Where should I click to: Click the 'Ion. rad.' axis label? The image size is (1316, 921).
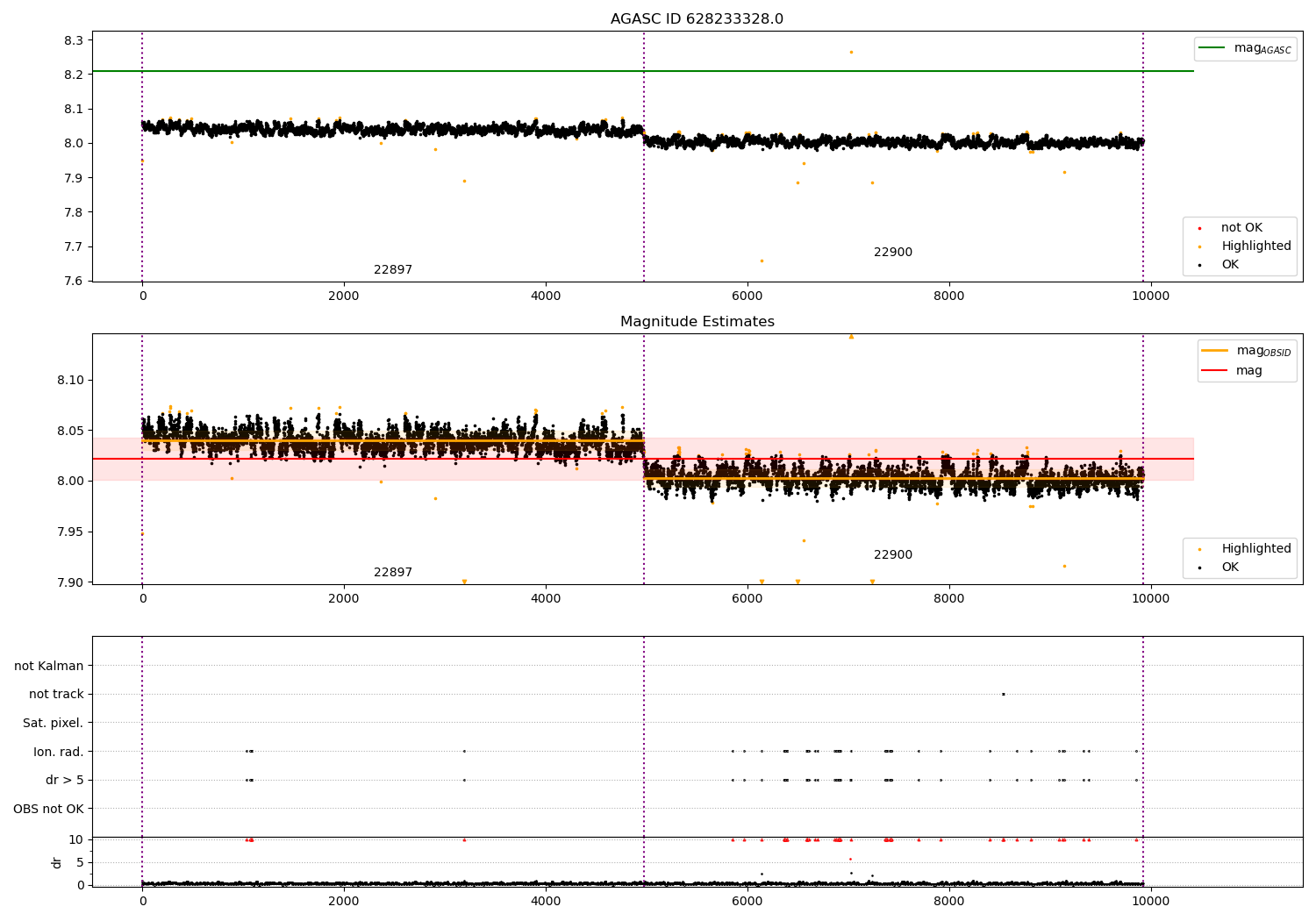59,752
